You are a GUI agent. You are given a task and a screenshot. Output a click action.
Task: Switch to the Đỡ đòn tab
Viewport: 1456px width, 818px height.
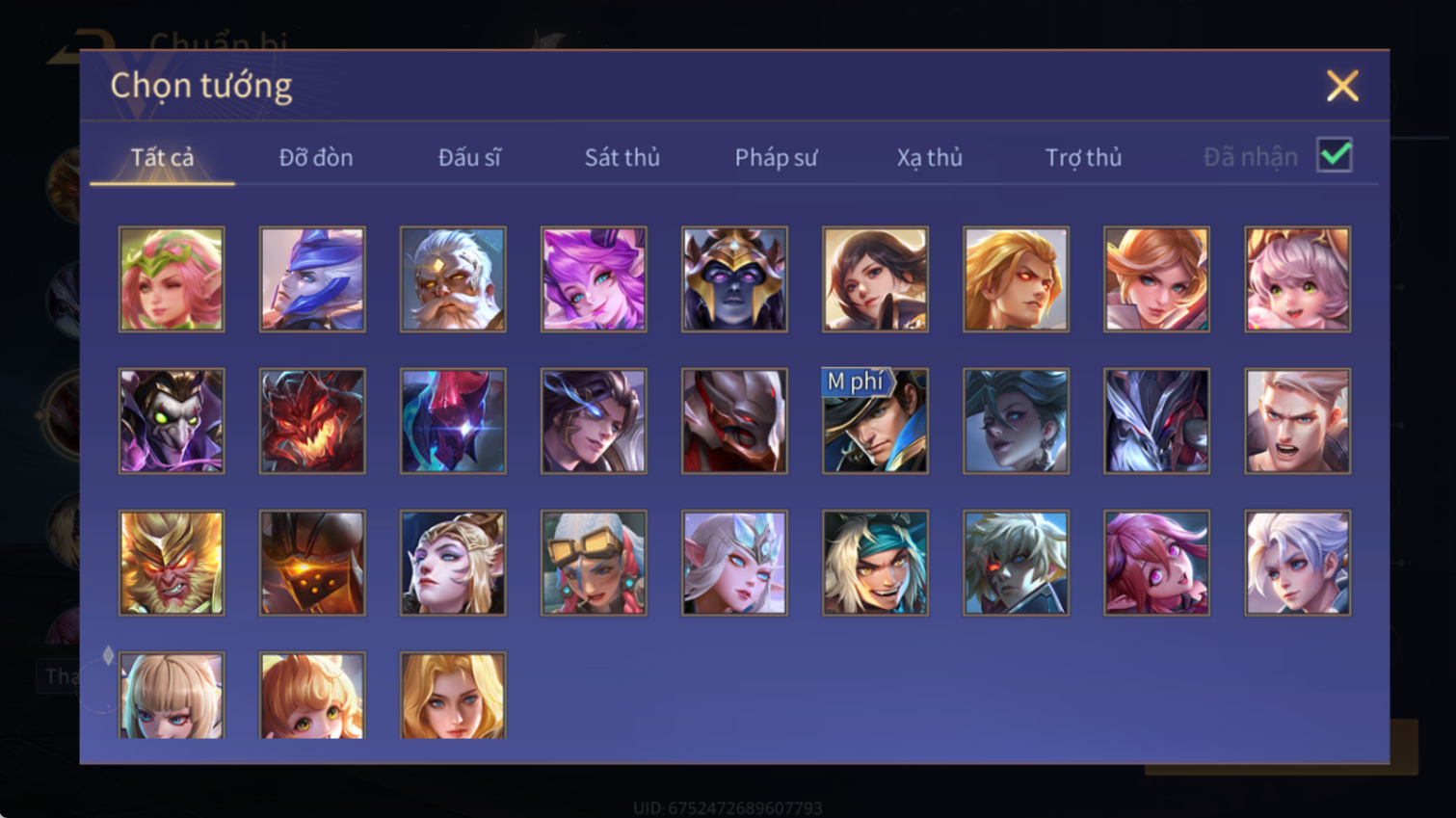click(316, 157)
